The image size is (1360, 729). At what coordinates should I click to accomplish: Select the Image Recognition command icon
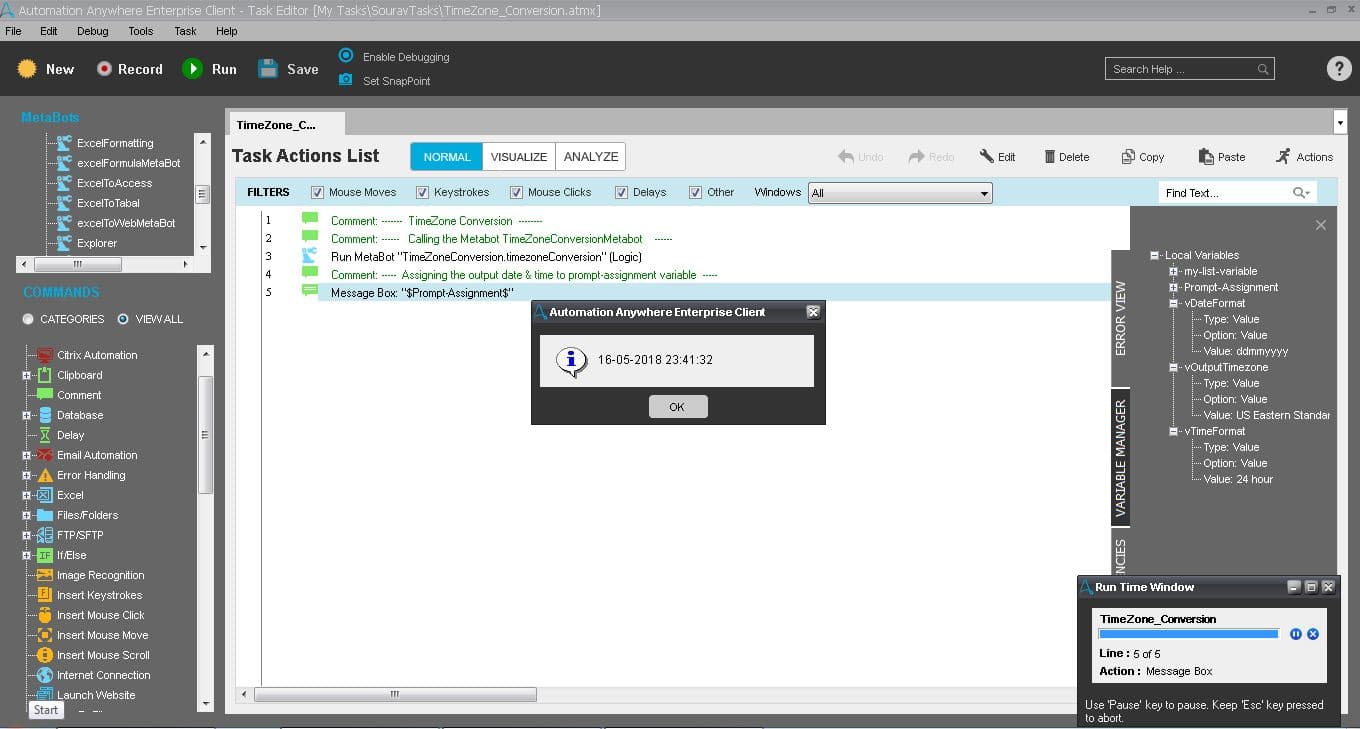coord(45,575)
